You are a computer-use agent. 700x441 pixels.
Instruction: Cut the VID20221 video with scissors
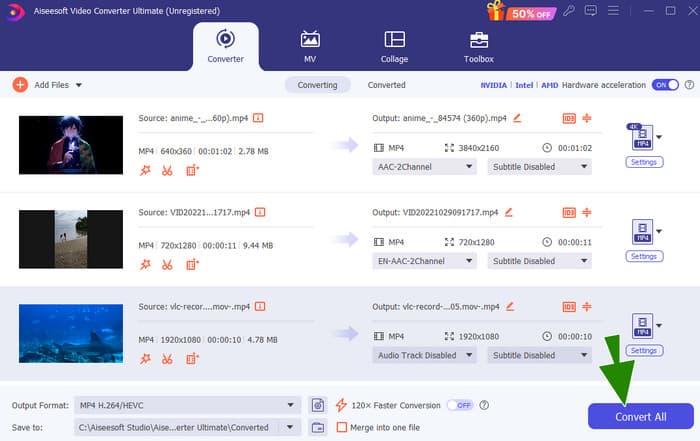[167, 265]
